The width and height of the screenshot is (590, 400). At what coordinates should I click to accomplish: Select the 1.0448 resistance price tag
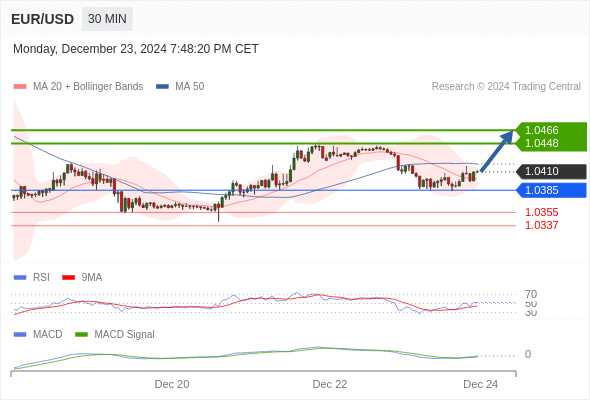pyautogui.click(x=551, y=144)
